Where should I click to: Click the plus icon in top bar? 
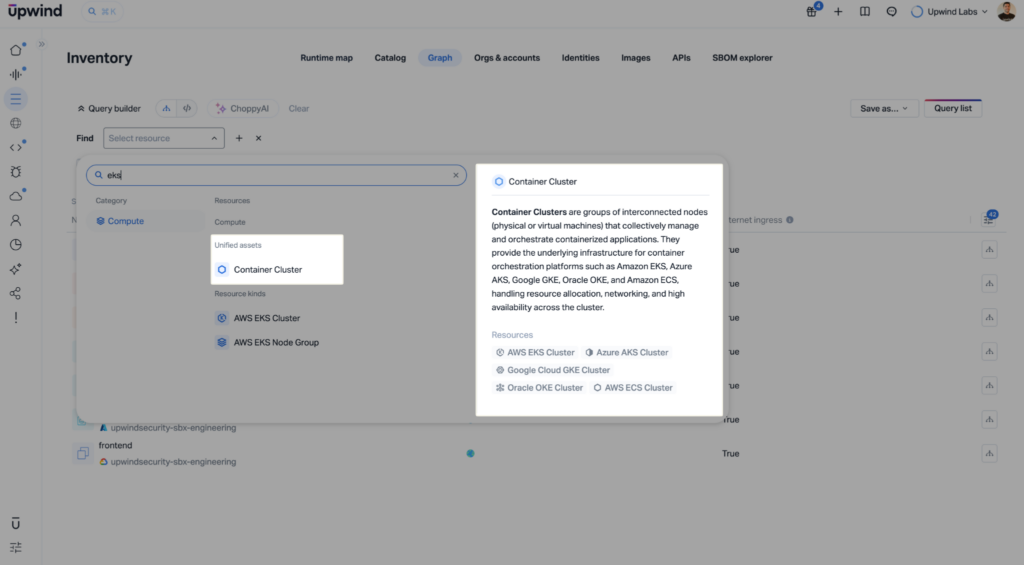(x=838, y=11)
